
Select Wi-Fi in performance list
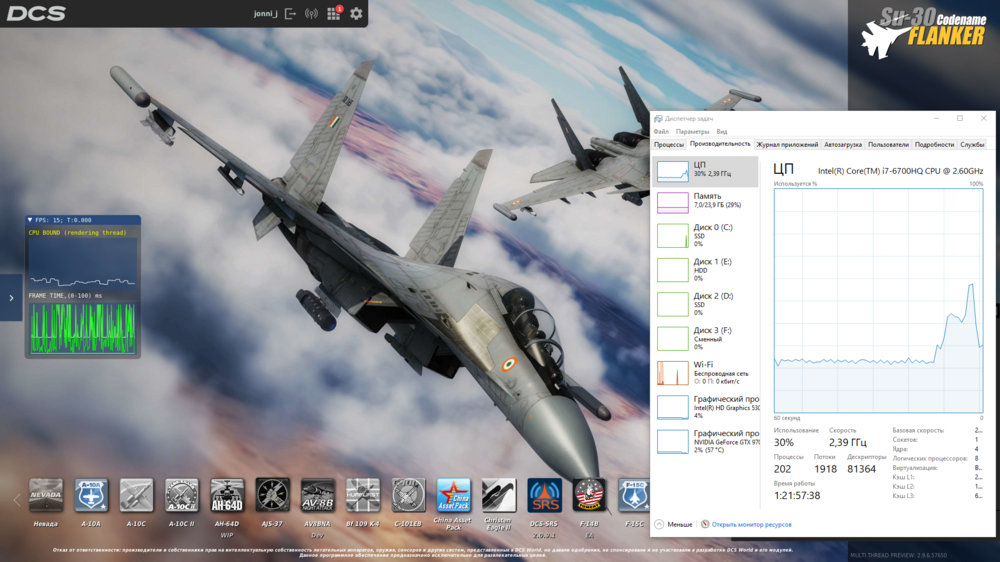coord(705,373)
